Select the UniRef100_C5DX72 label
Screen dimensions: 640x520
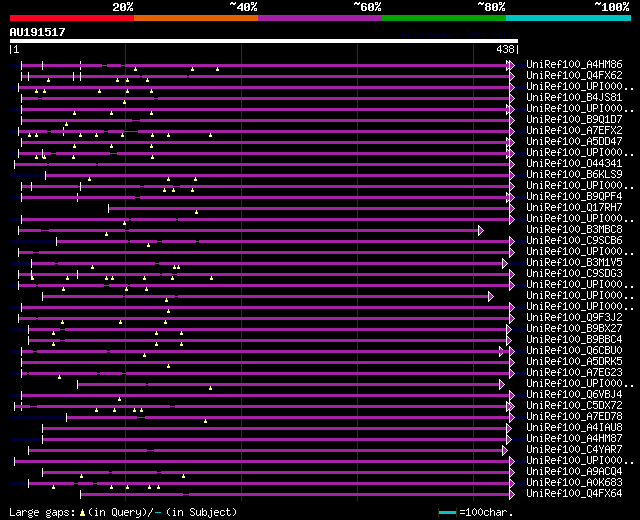pyautogui.click(x=574, y=406)
